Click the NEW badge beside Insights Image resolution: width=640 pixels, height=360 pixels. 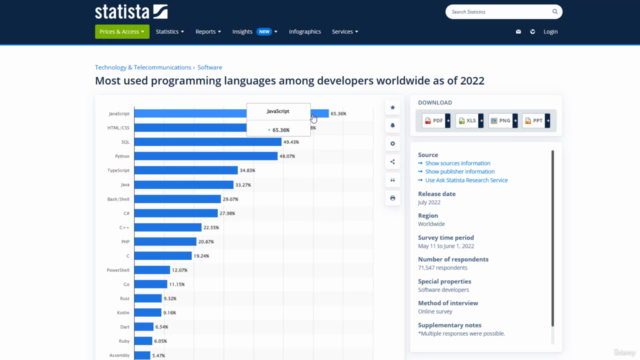tap(264, 31)
